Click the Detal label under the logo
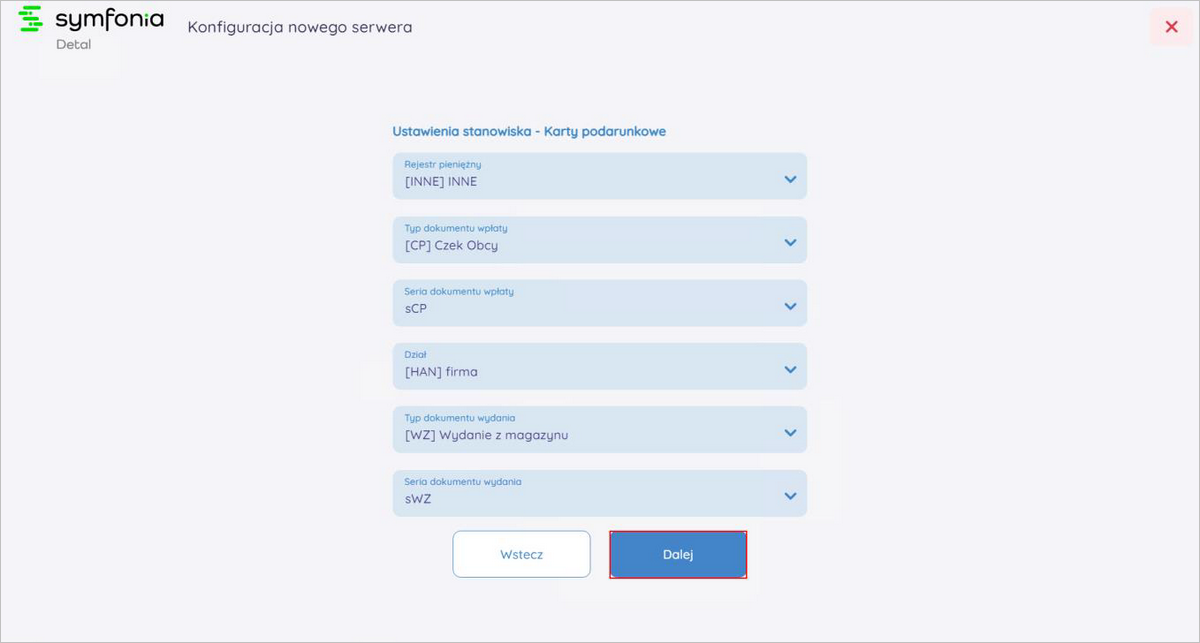 coord(73,45)
